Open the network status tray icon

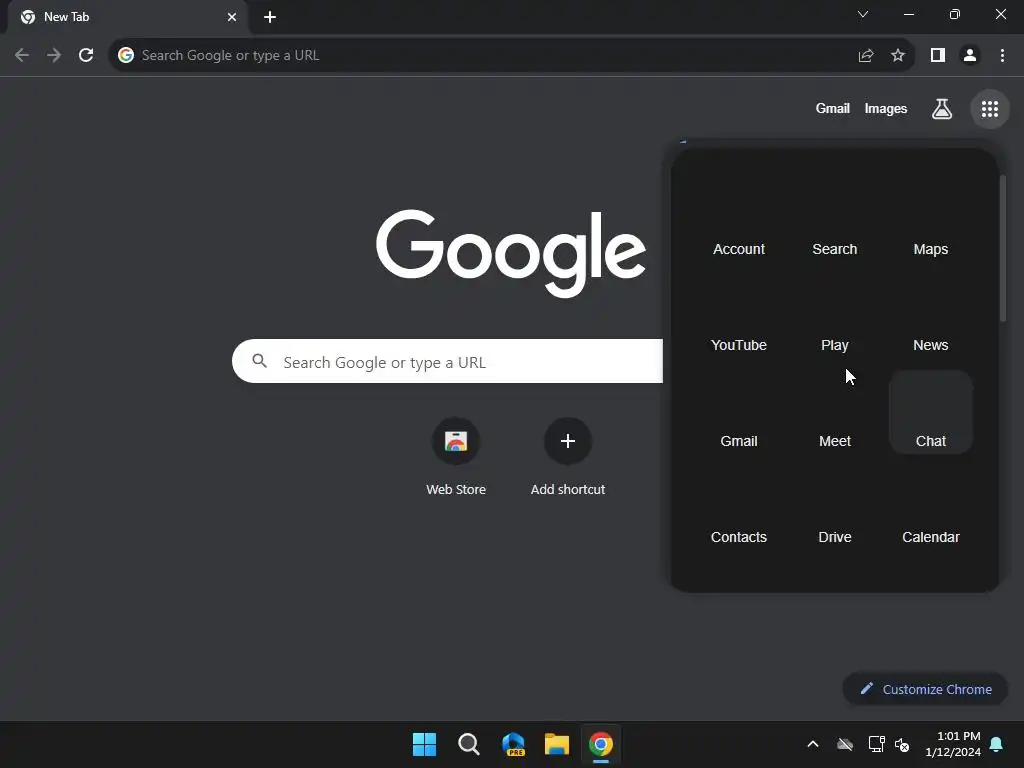point(876,744)
